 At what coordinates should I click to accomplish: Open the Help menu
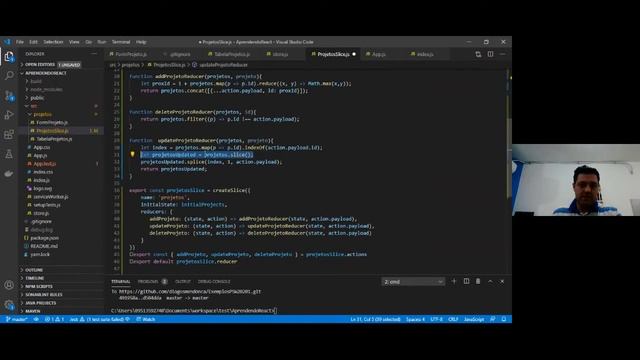(x=141, y=42)
